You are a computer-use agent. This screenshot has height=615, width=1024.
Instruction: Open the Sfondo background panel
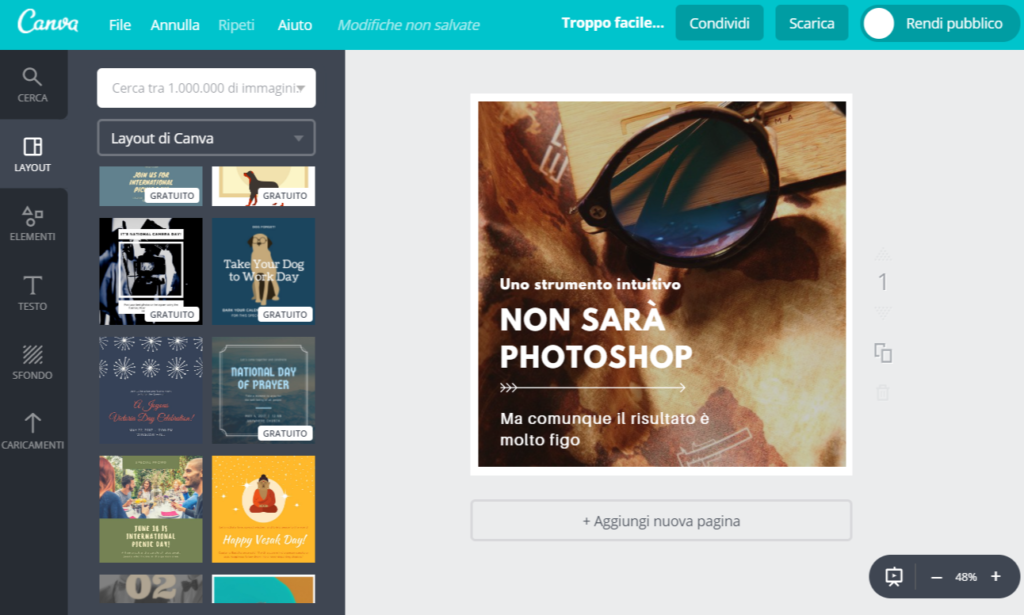(x=33, y=362)
